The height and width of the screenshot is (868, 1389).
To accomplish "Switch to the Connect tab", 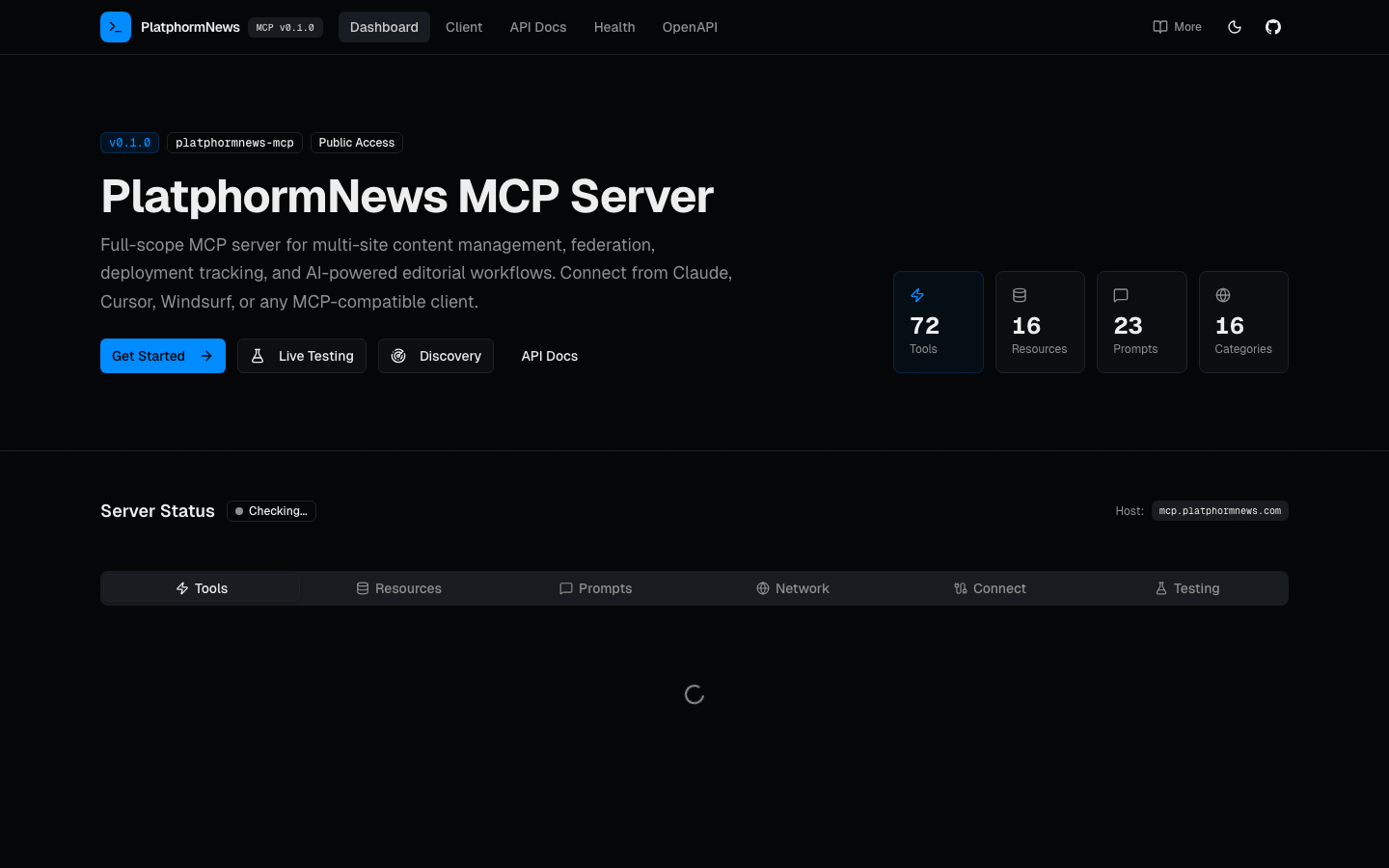I will click(991, 588).
